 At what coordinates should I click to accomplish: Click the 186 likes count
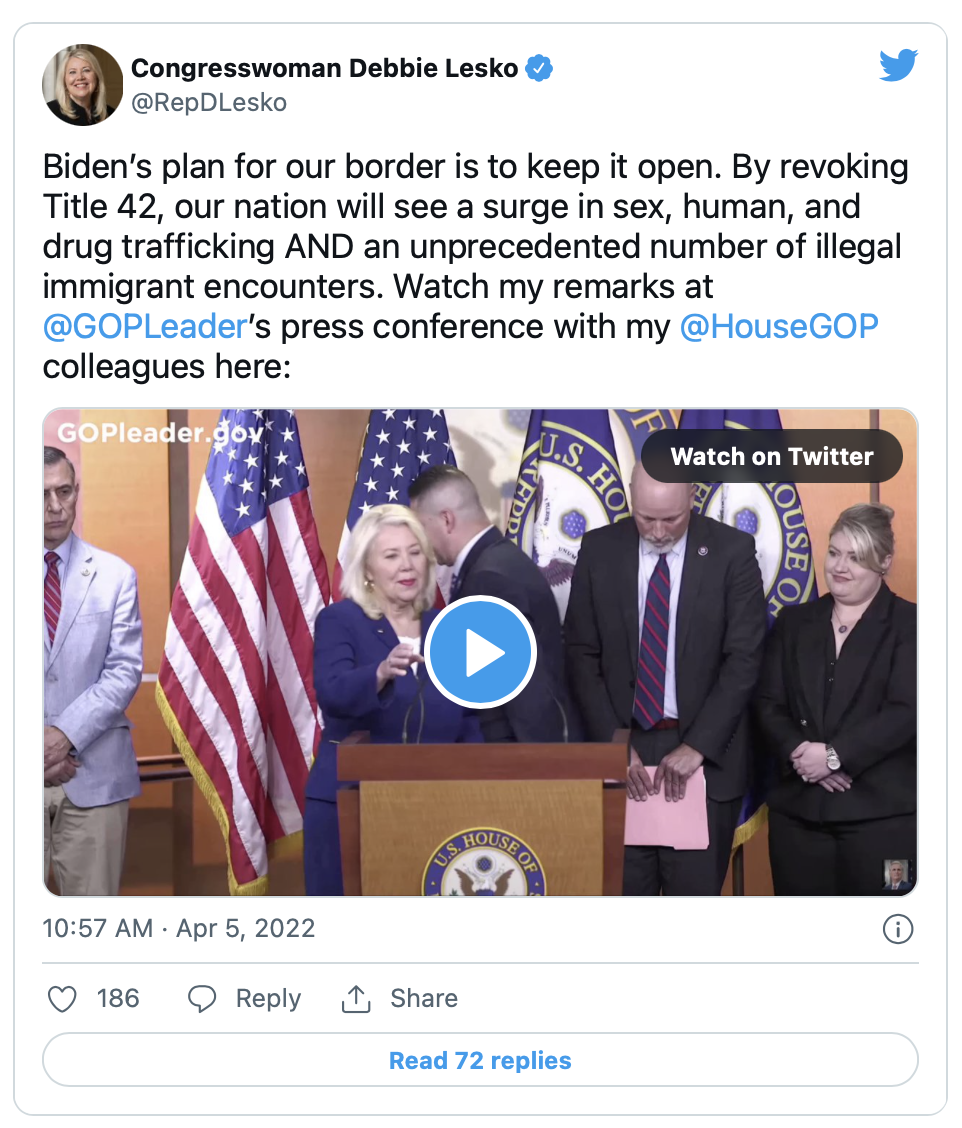(x=118, y=998)
